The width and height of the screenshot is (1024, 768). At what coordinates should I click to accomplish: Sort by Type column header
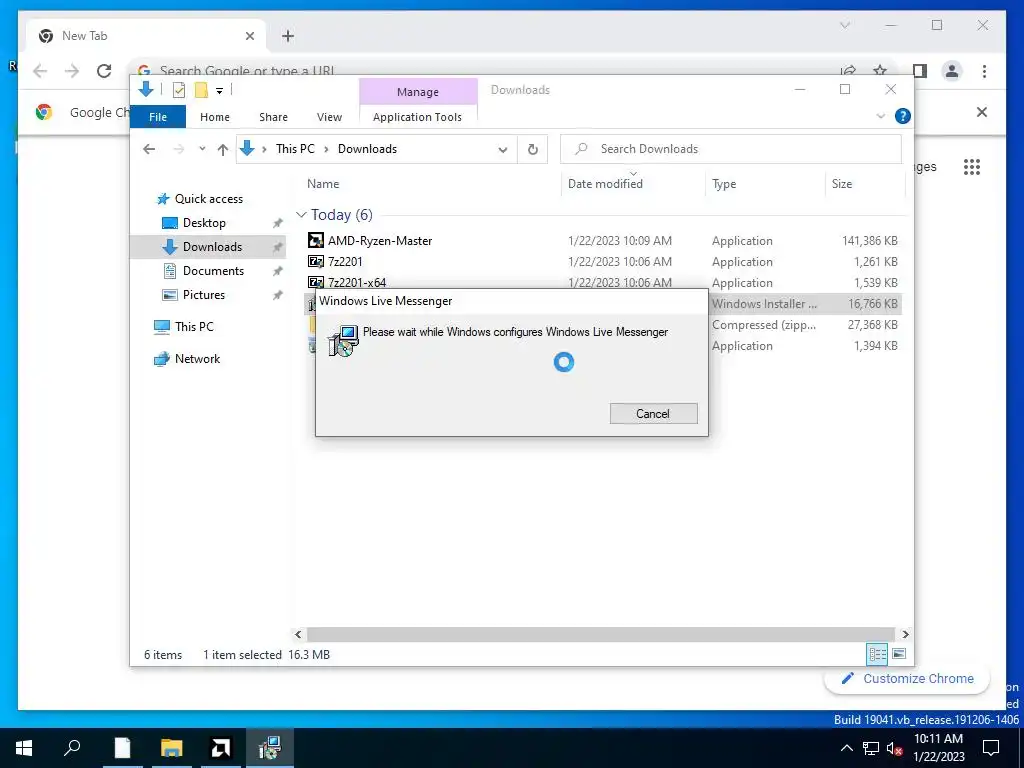724,184
